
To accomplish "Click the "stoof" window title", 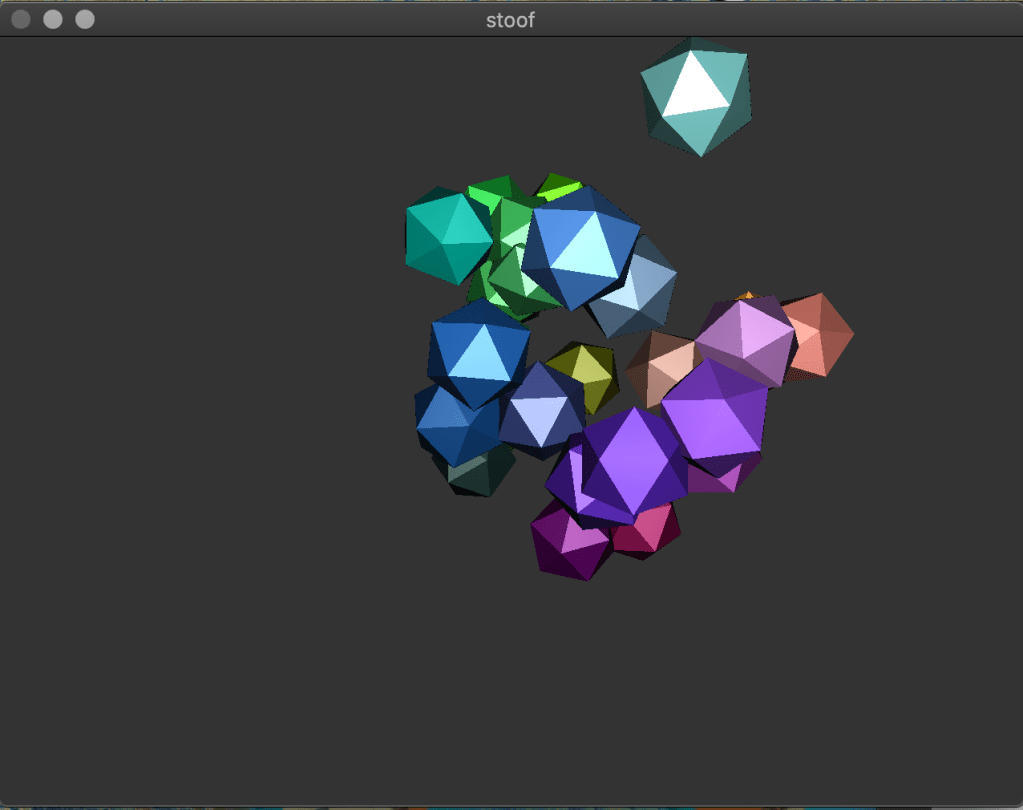I will point(510,19).
